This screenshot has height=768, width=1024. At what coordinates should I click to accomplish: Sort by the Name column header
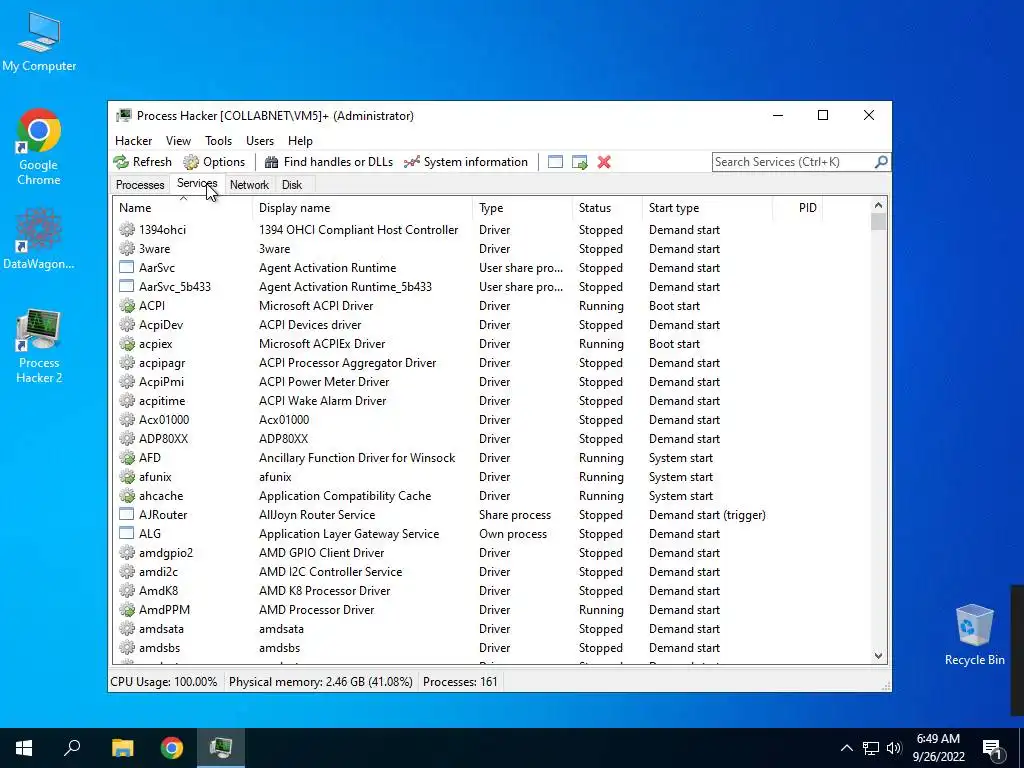(x=182, y=208)
